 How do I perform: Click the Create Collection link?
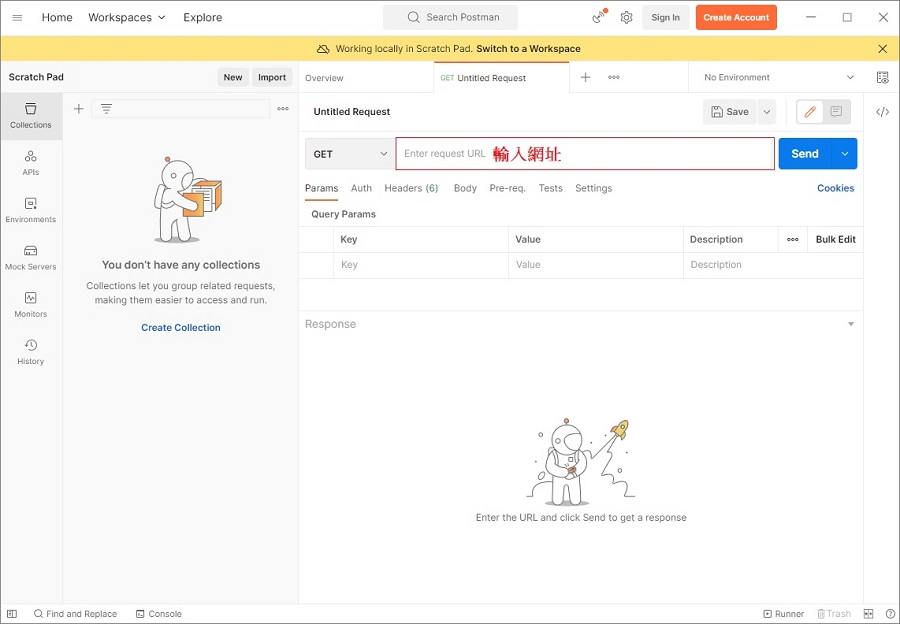[x=181, y=328]
